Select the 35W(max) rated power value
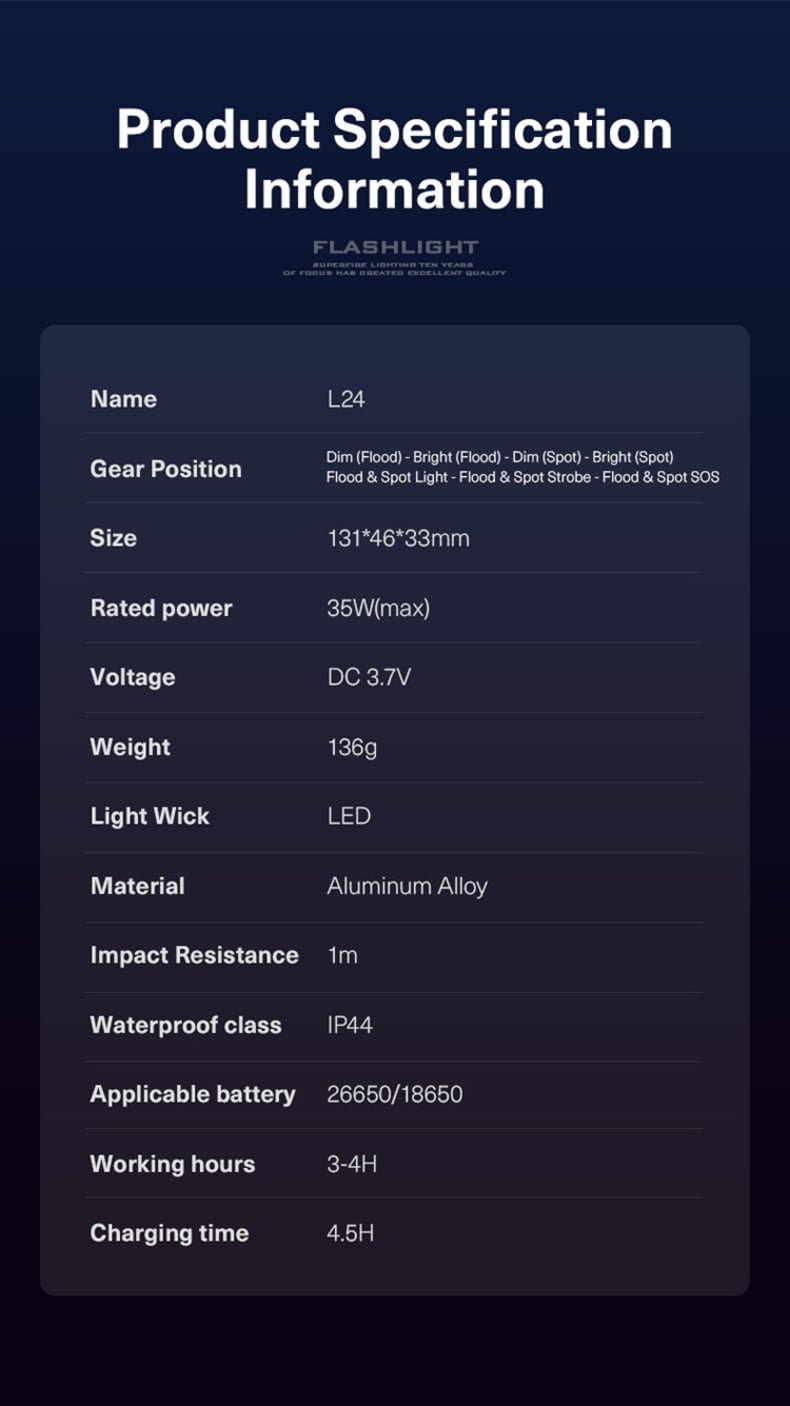 click(378, 608)
